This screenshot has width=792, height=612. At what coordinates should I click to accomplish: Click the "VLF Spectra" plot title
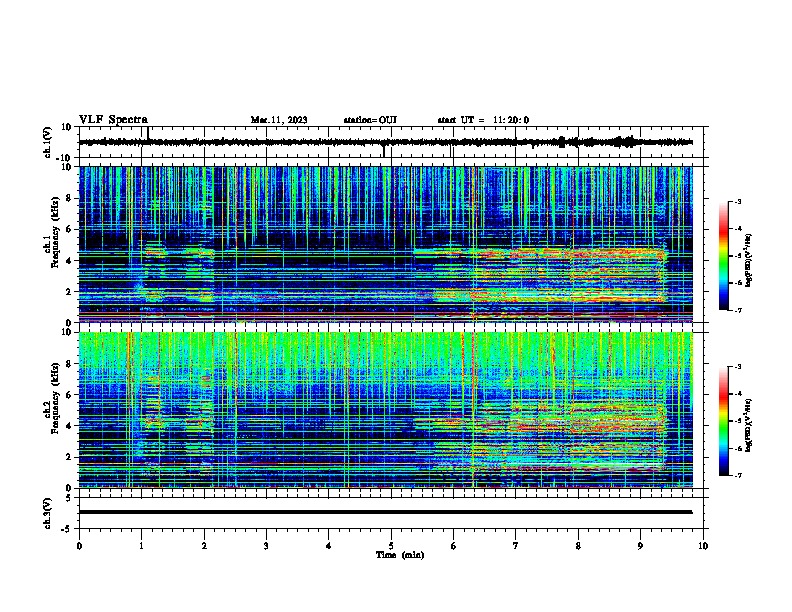pos(113,120)
